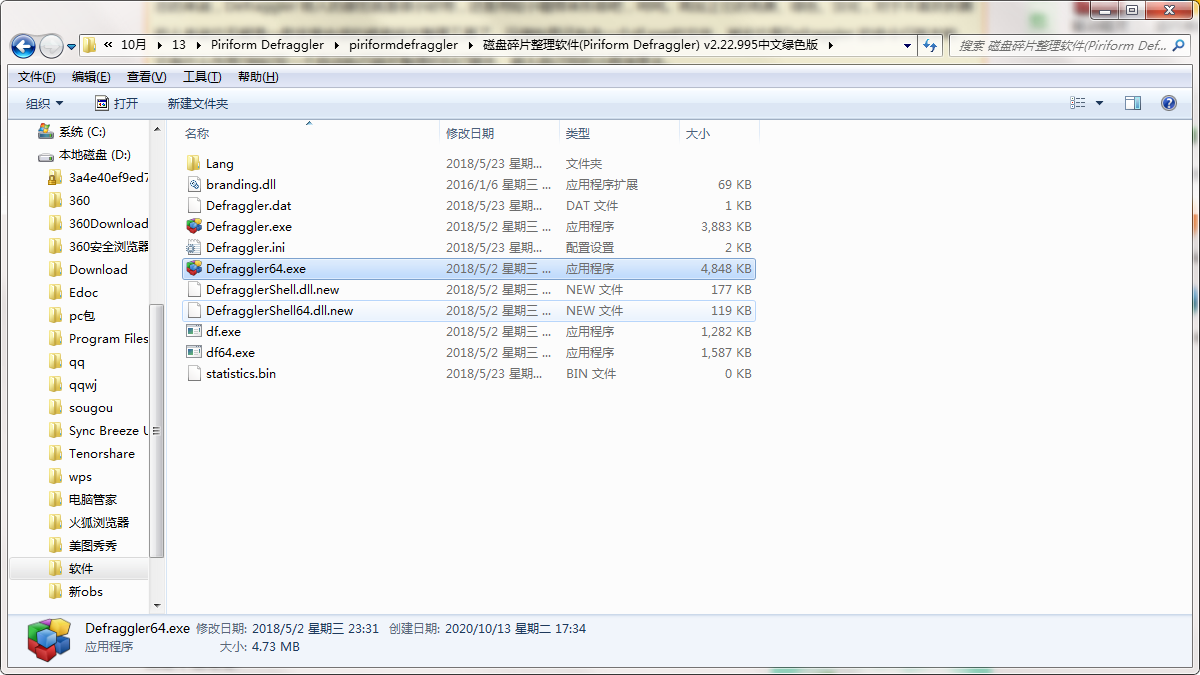The width and height of the screenshot is (1200, 675).
Task: Navigate to the 13 breadcrumb
Action: tap(179, 45)
